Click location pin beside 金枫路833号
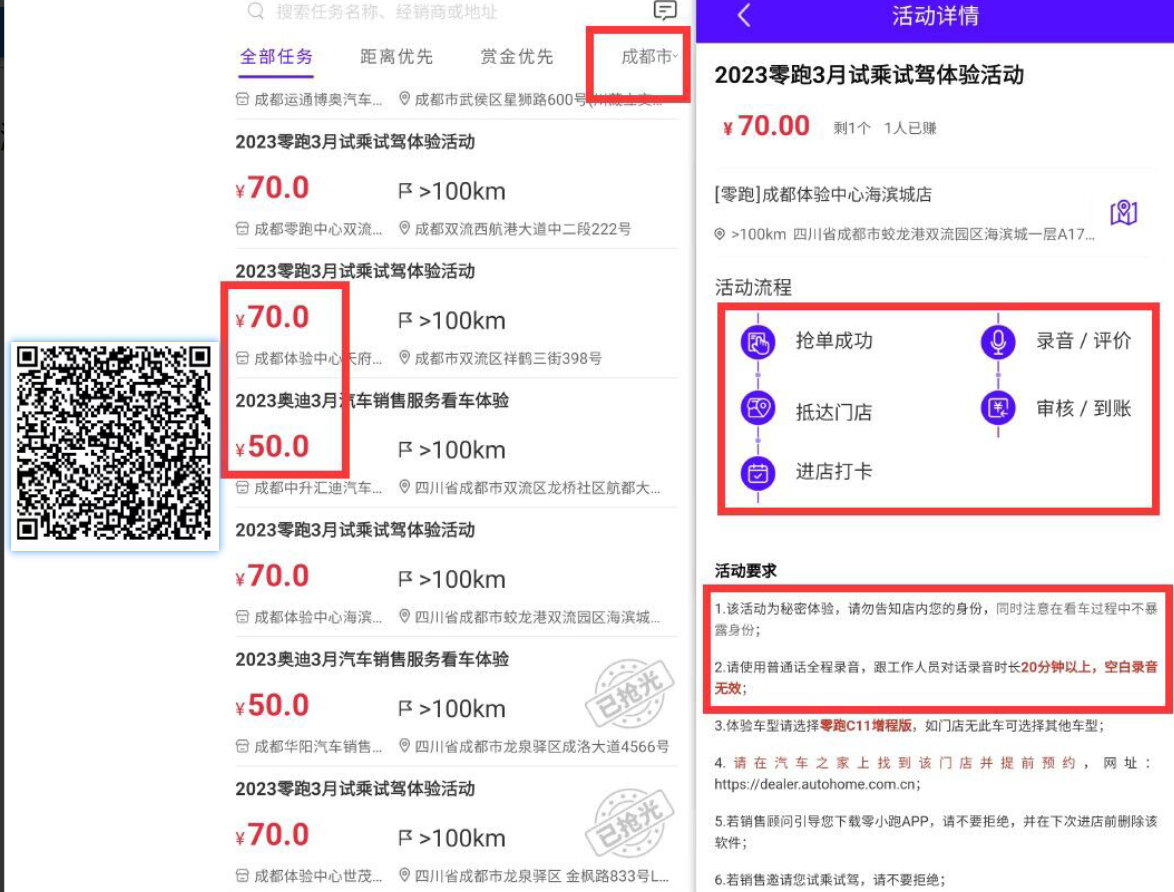1174x892 pixels. 404,874
